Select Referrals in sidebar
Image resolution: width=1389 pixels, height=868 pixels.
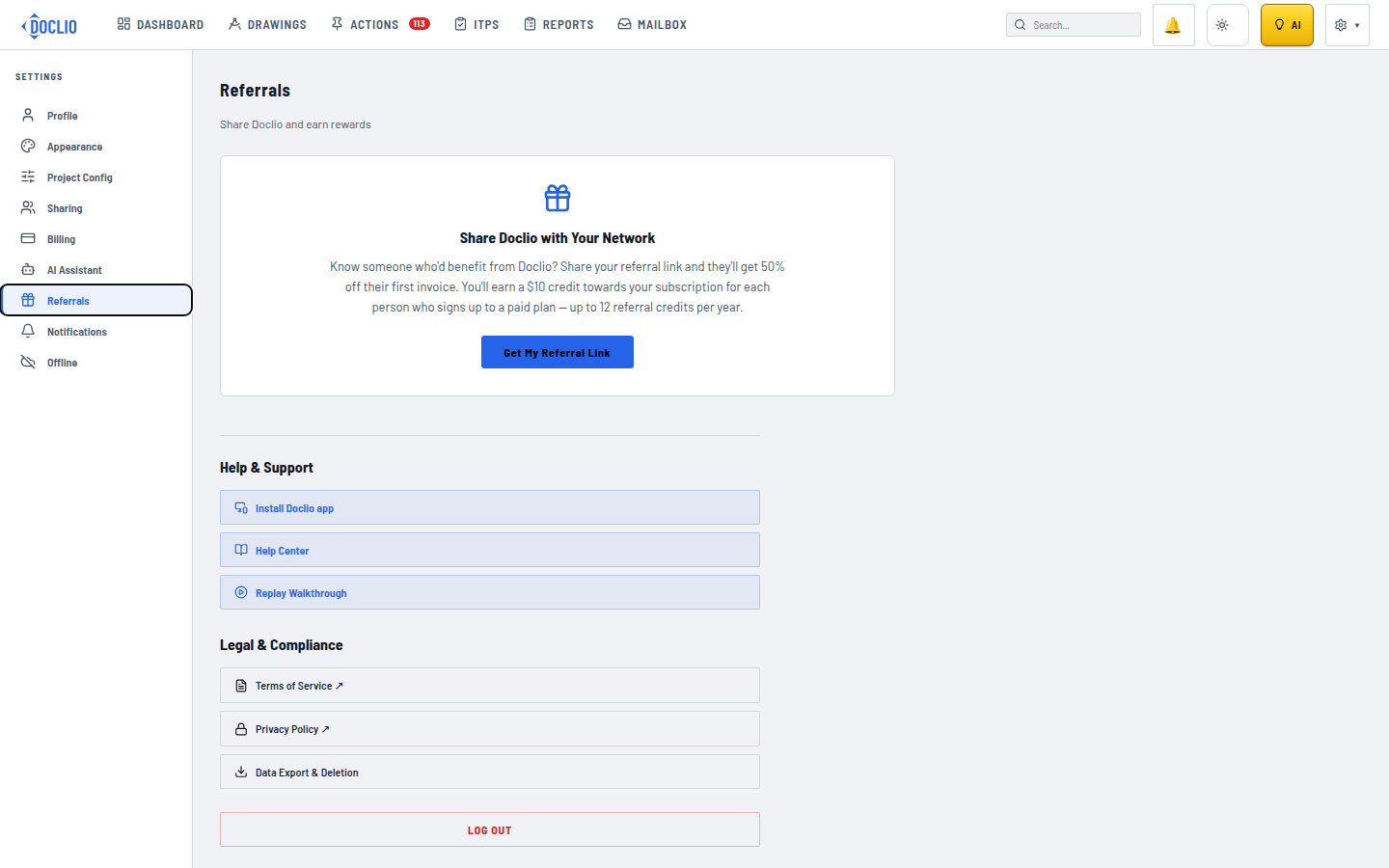coord(96,300)
